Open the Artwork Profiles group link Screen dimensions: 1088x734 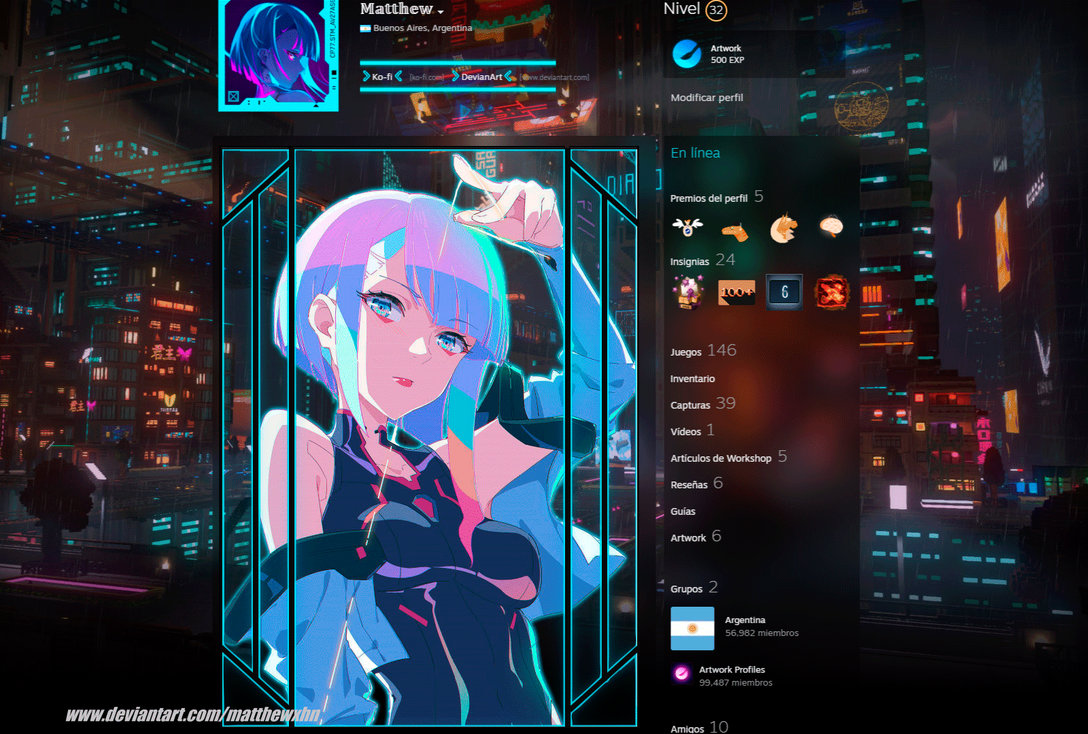(731, 669)
